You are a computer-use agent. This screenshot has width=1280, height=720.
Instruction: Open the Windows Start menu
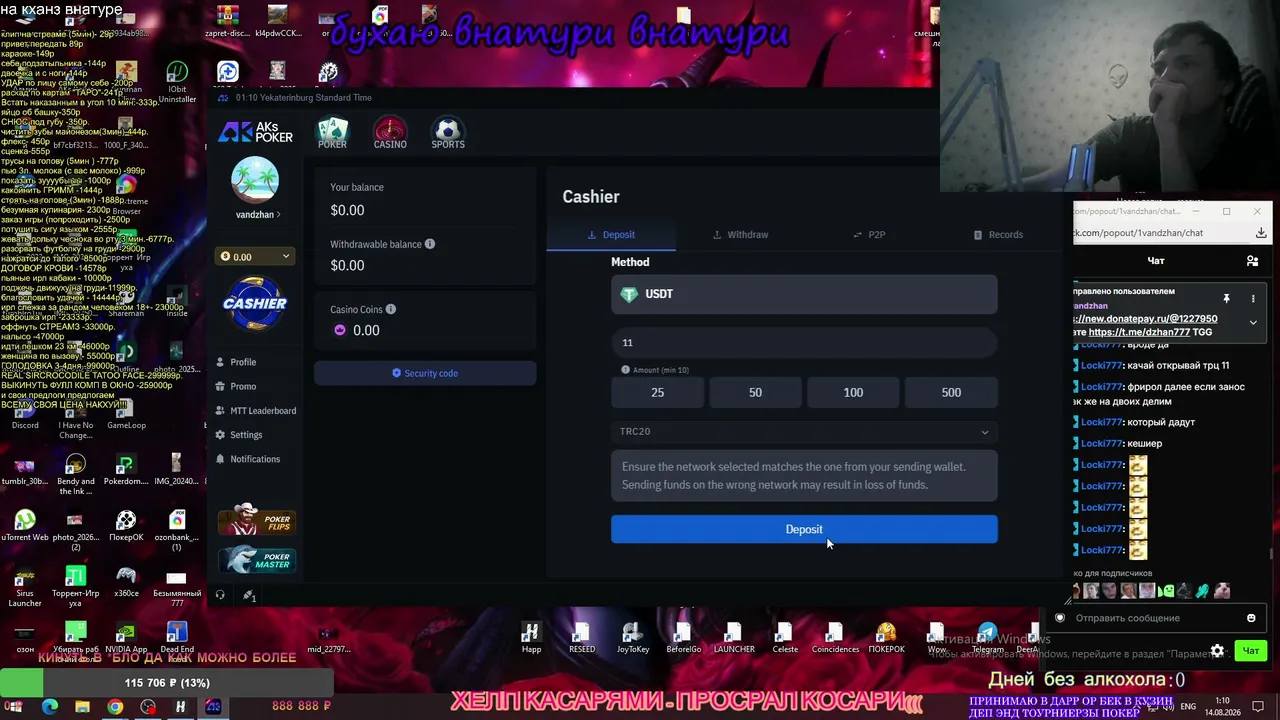[x=15, y=707]
